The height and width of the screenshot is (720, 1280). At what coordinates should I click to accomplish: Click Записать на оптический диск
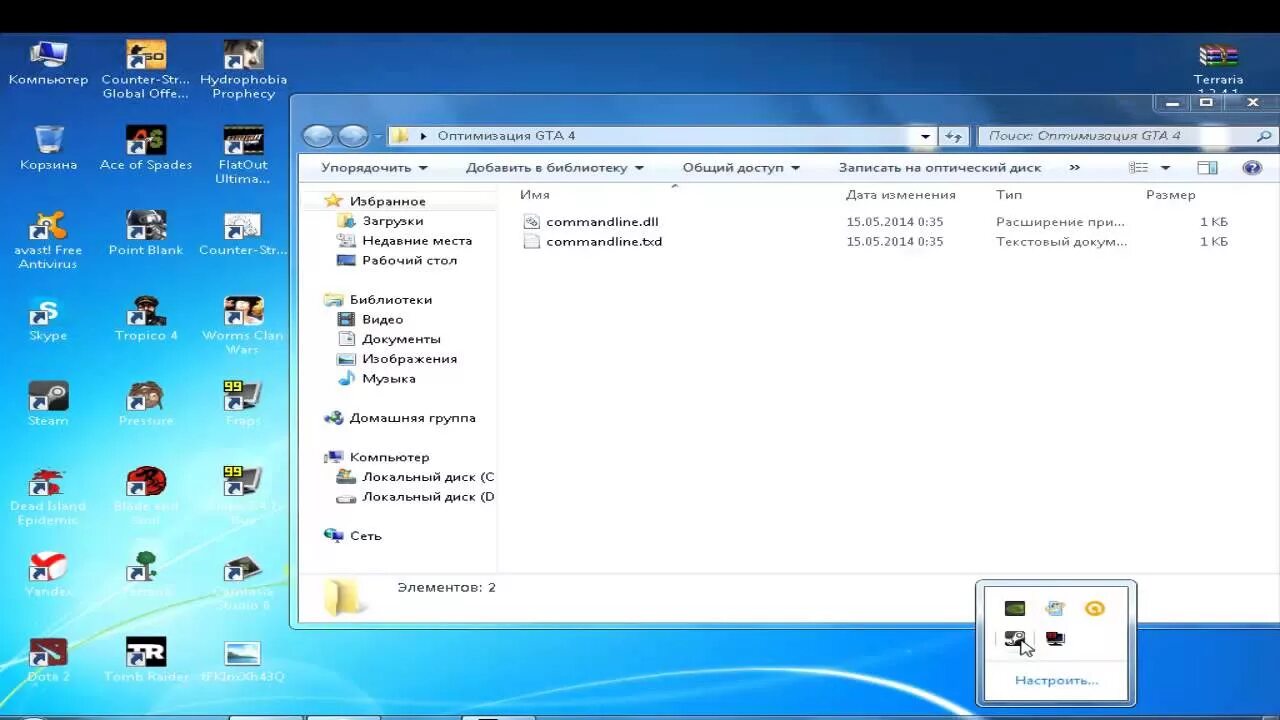(x=940, y=168)
